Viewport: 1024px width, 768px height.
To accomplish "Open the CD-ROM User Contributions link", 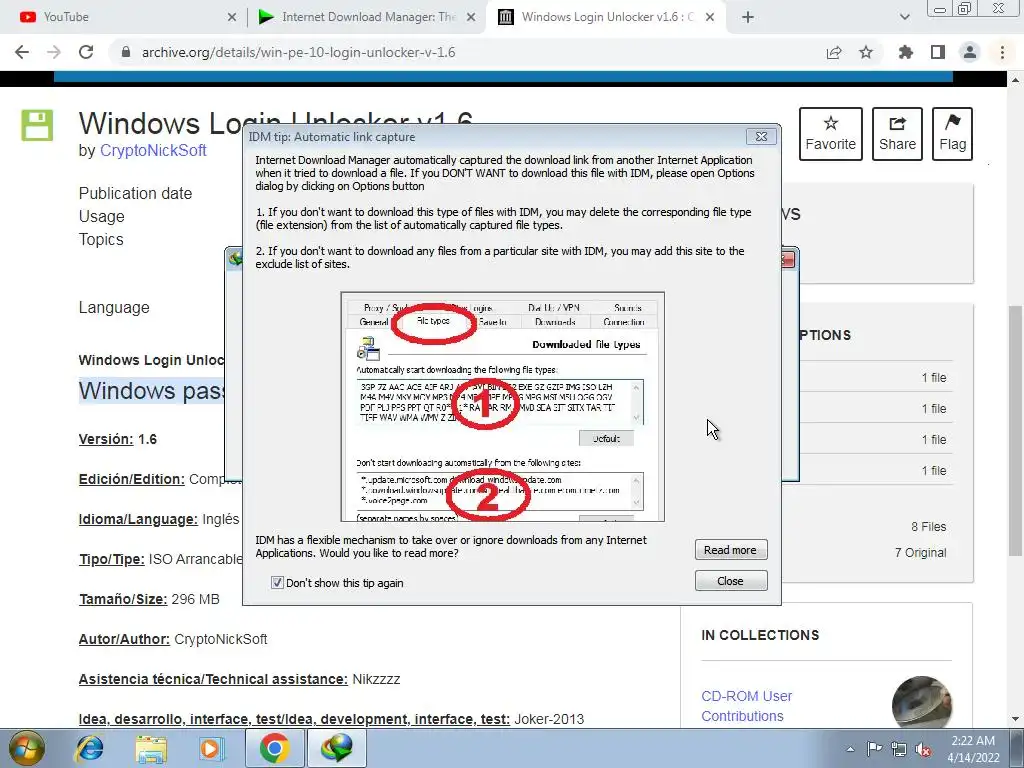I will pos(746,706).
